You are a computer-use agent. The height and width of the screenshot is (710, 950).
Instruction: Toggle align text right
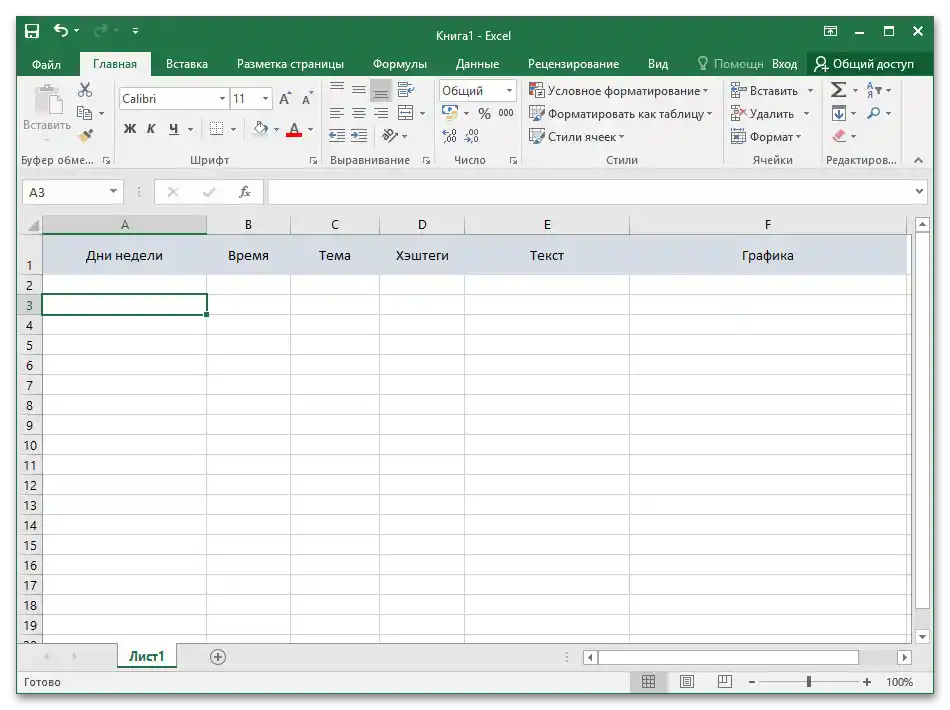[x=380, y=113]
